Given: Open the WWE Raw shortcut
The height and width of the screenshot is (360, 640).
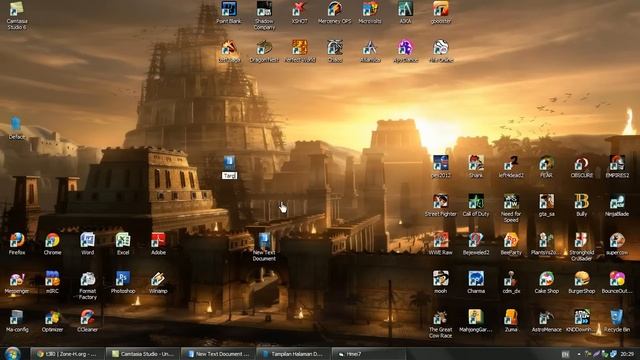Looking at the screenshot, I should pos(440,244).
